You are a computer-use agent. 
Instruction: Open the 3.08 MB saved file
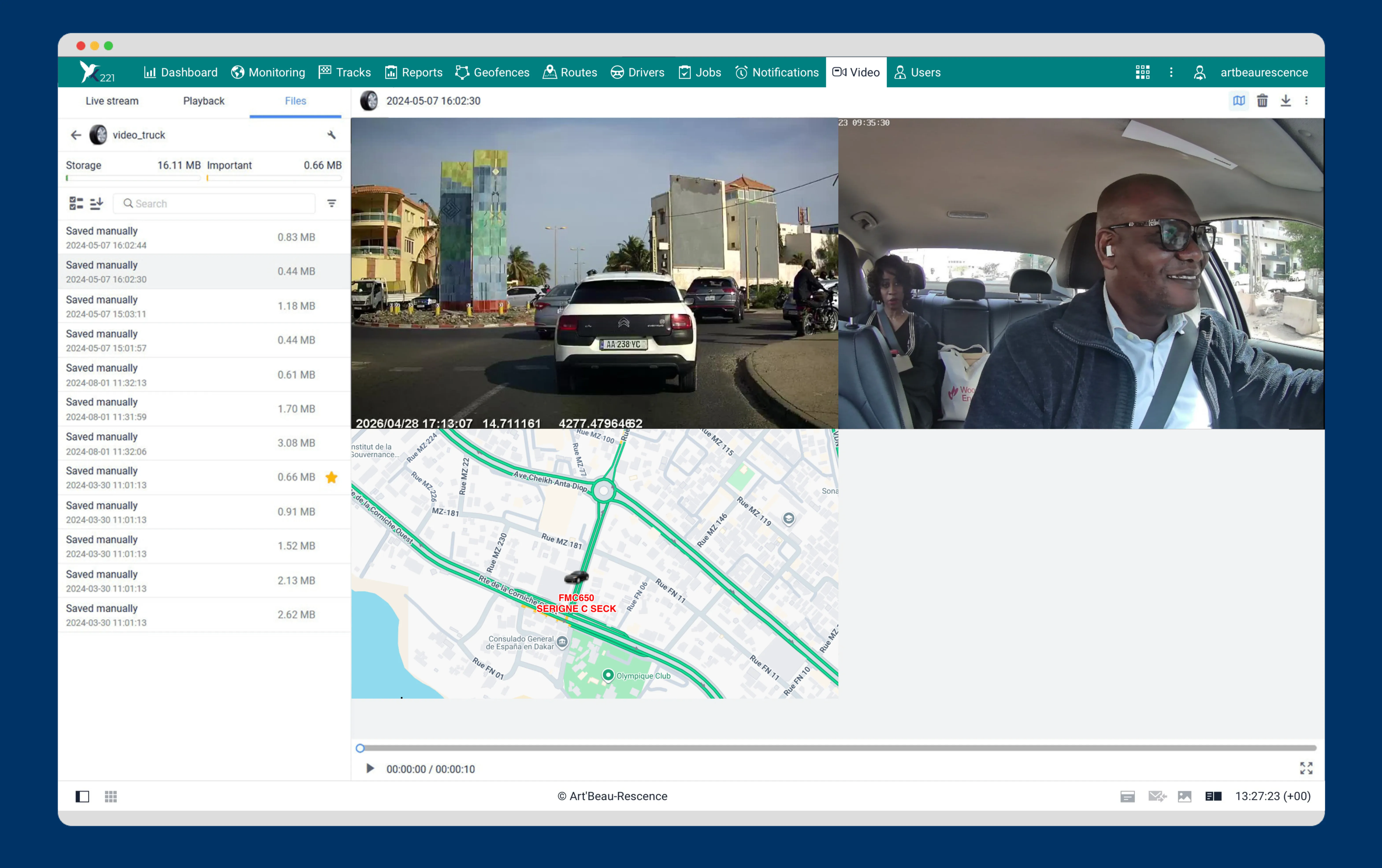[x=204, y=443]
